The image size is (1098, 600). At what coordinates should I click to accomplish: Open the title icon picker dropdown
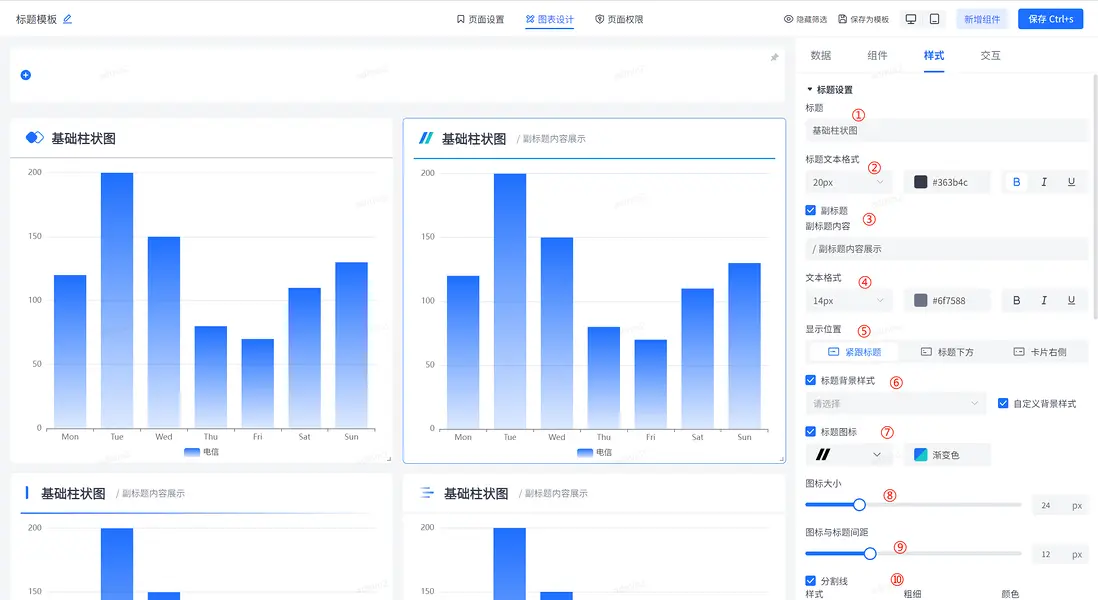coord(848,454)
